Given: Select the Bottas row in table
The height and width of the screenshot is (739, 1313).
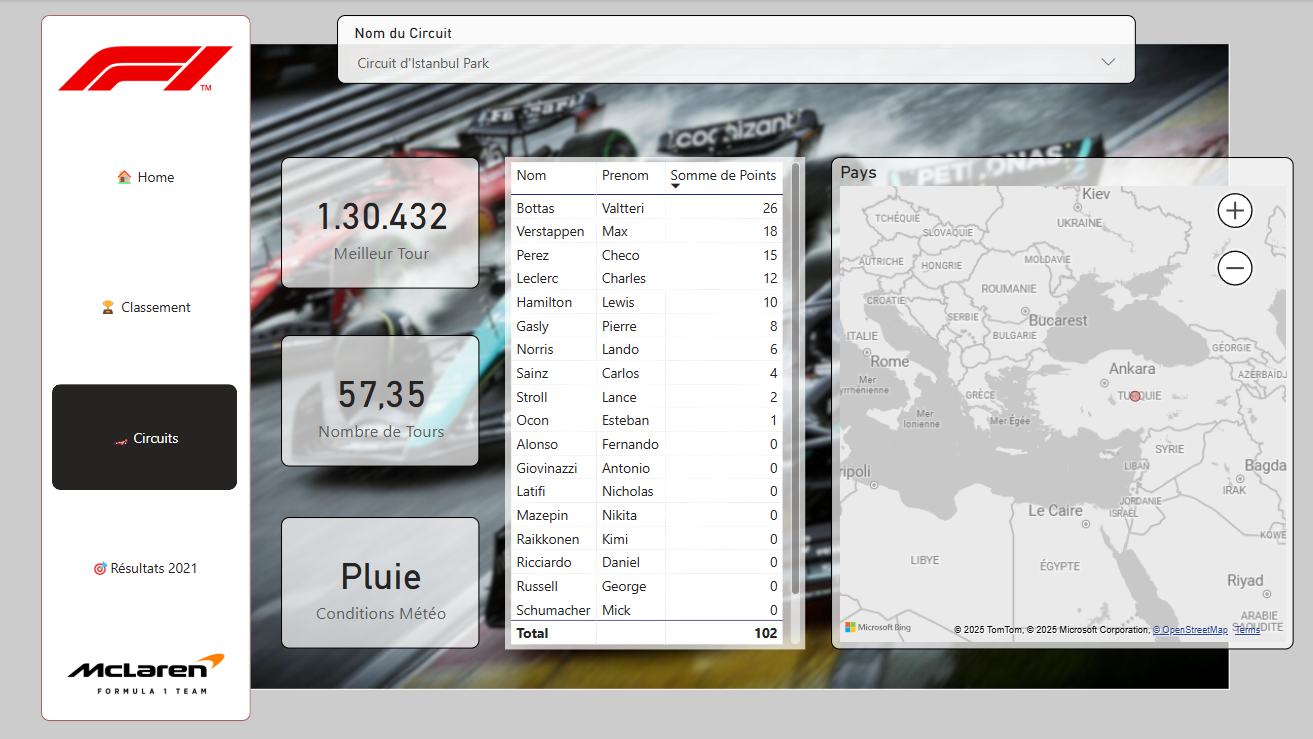Looking at the screenshot, I should click(x=535, y=208).
